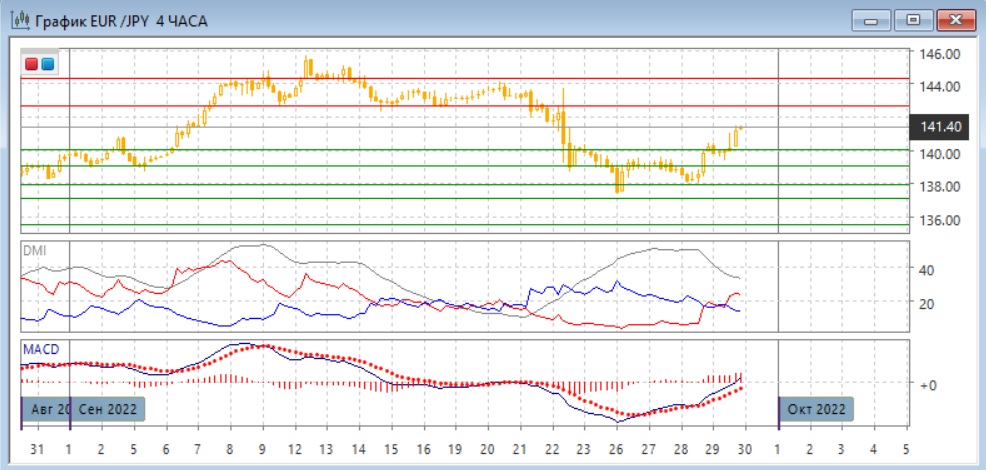Click the MACD indicator label
The image size is (986, 470).
tap(40, 348)
